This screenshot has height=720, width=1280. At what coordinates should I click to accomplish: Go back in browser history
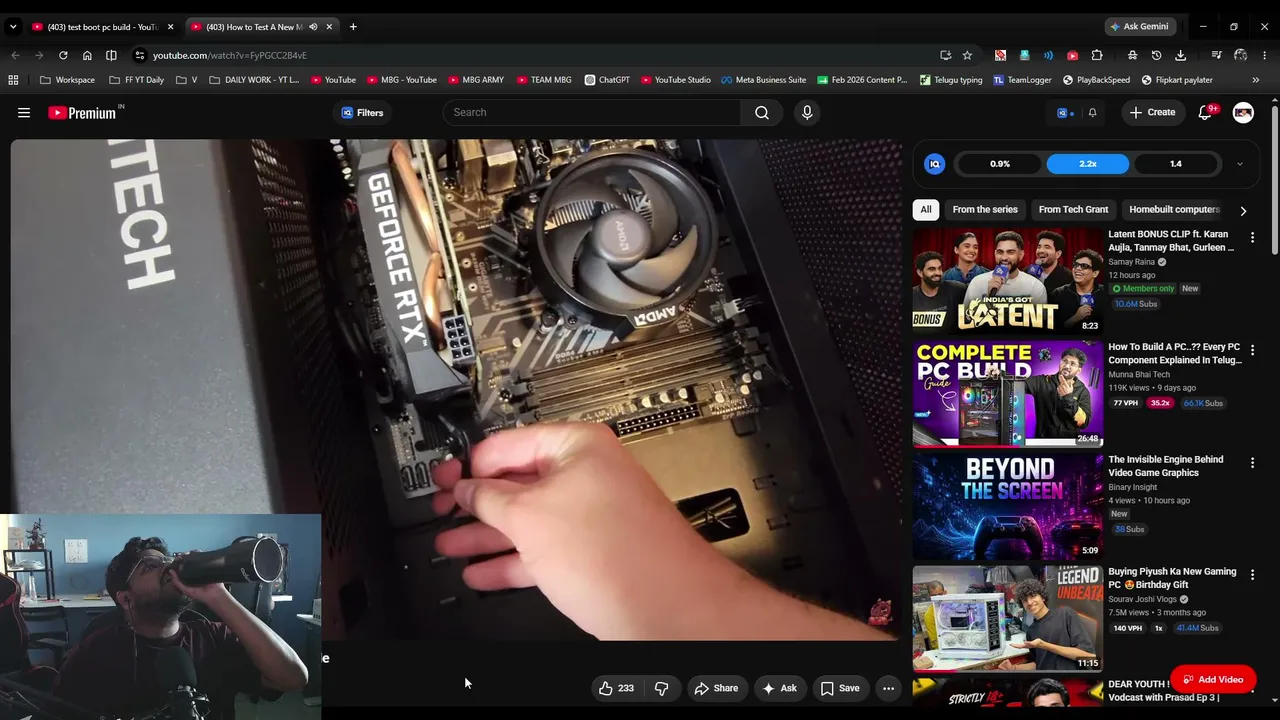point(15,55)
